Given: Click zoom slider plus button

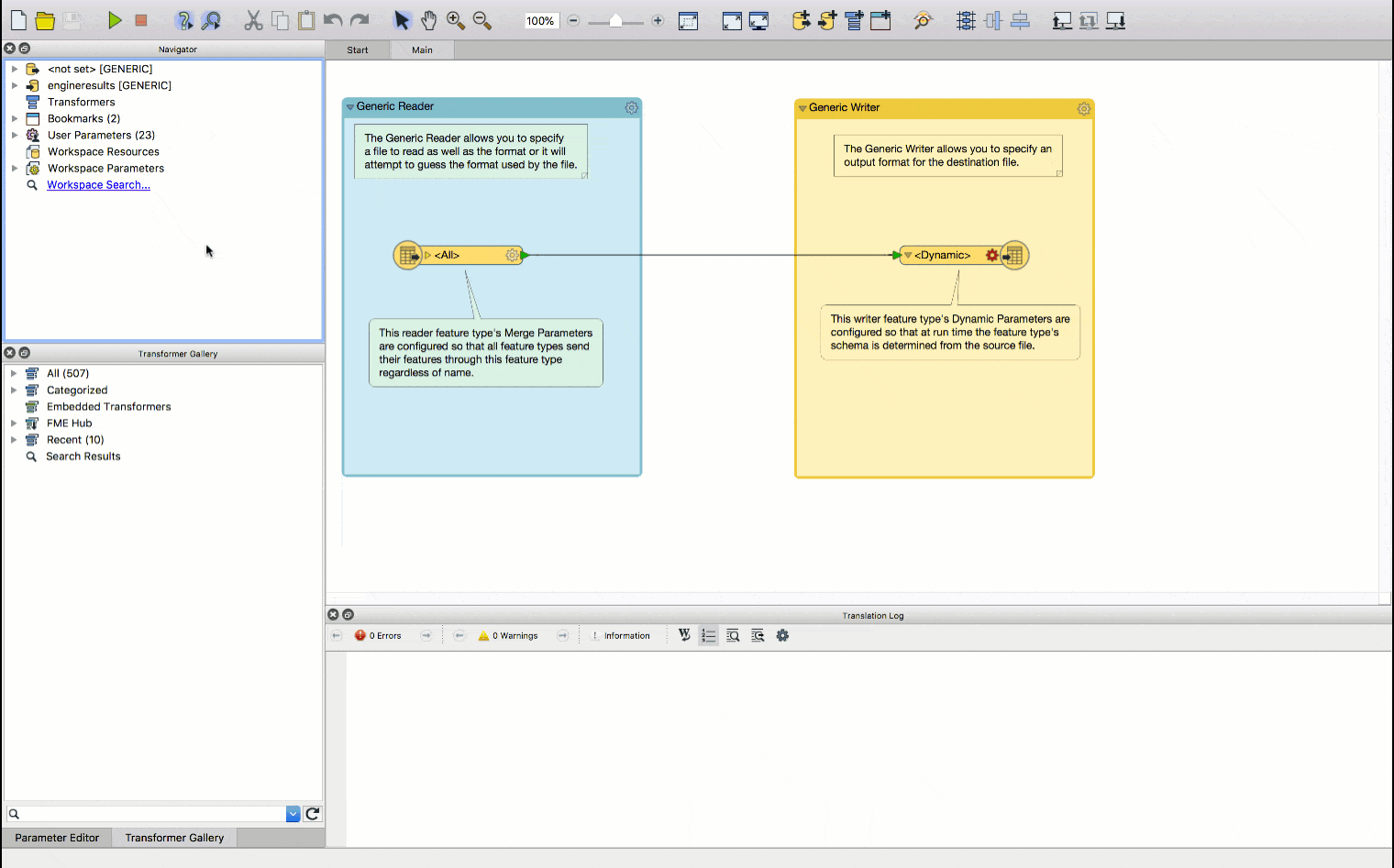Looking at the screenshot, I should click(658, 20).
